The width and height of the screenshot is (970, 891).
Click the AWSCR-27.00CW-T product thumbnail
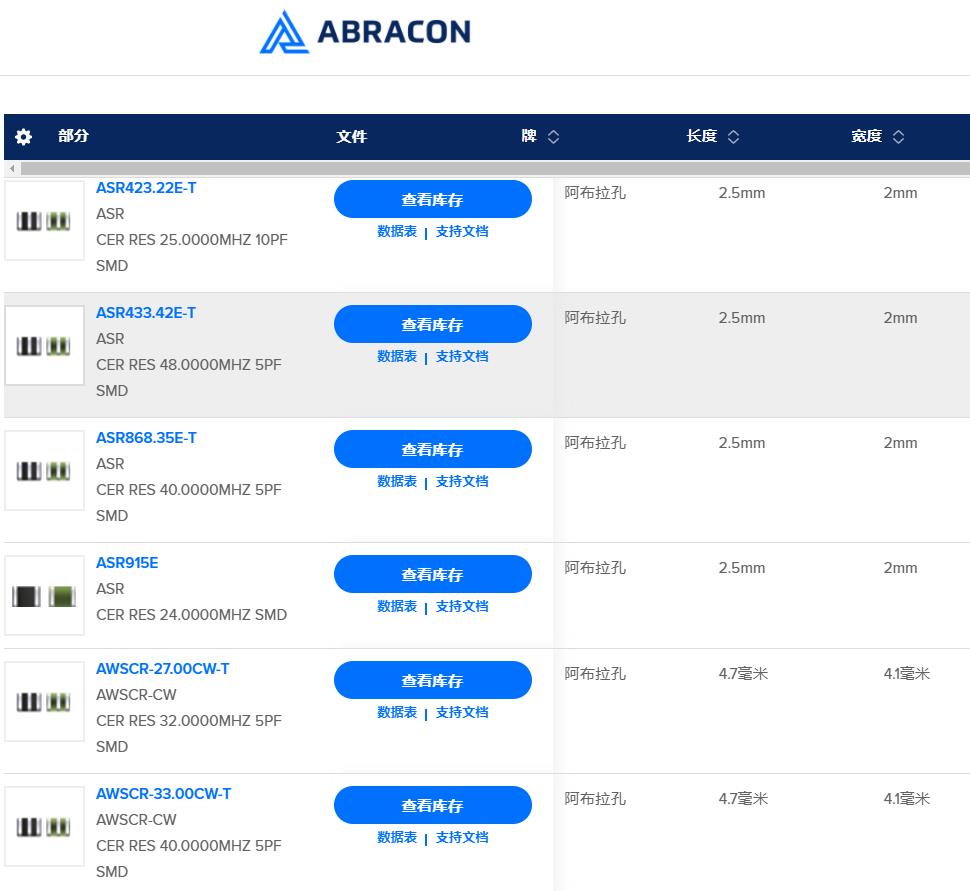coord(44,701)
